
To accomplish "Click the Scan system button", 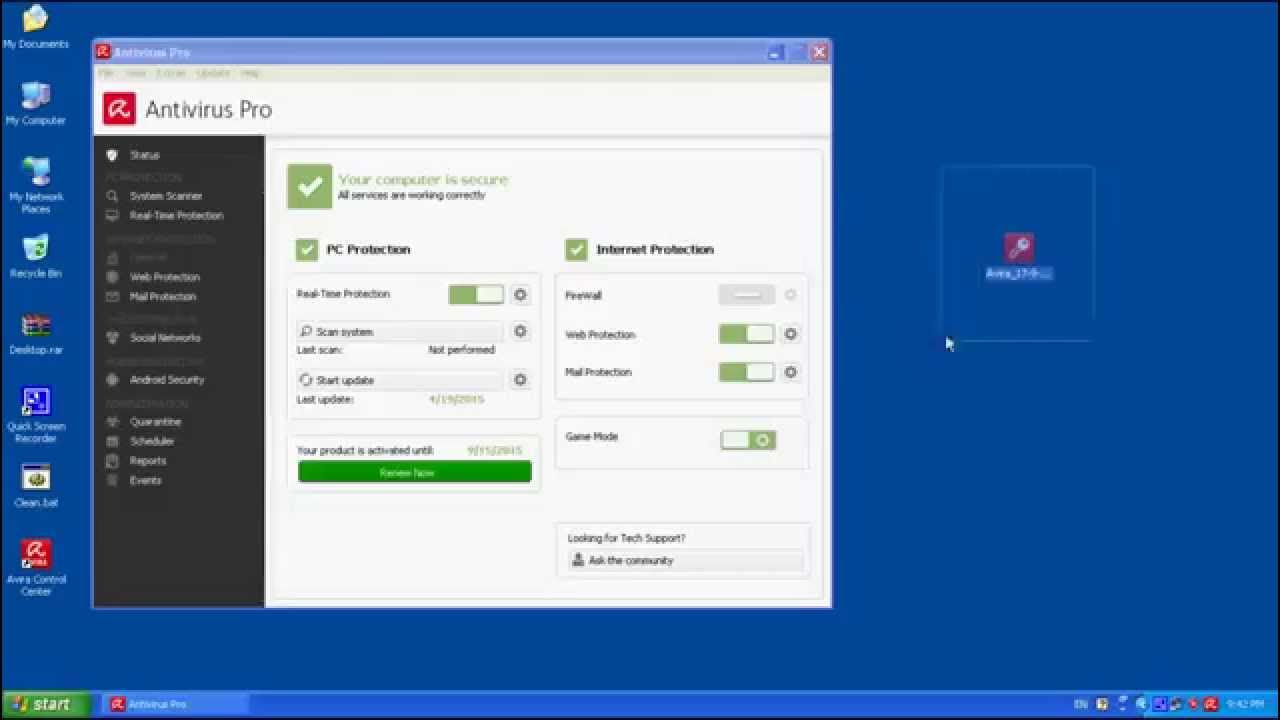I will [399, 331].
